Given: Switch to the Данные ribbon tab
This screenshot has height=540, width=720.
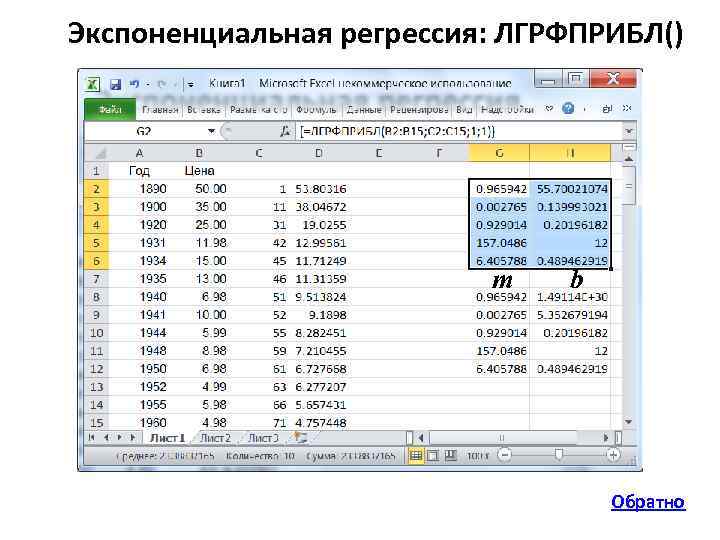Looking at the screenshot, I should (364, 110).
